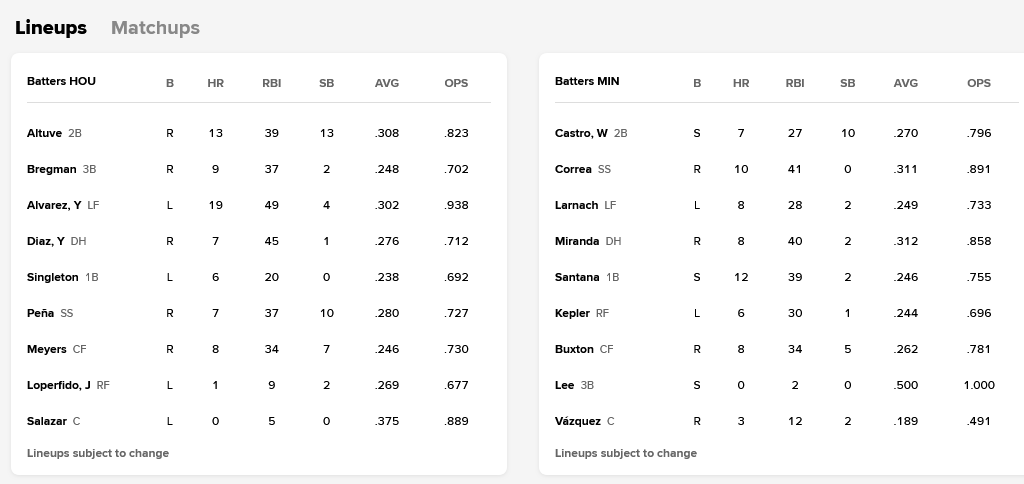The image size is (1024, 484).
Task: Select Correa in the Minnesota lineup
Action: (573, 169)
